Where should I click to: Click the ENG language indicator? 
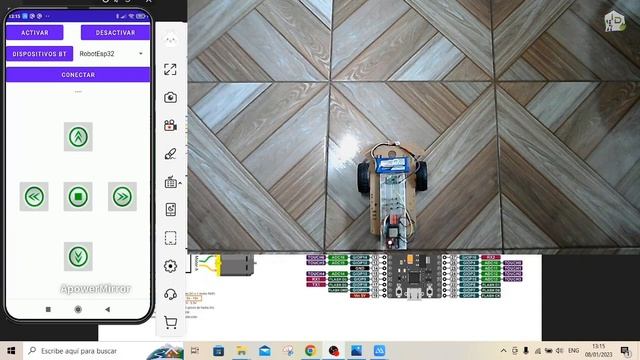[573, 351]
